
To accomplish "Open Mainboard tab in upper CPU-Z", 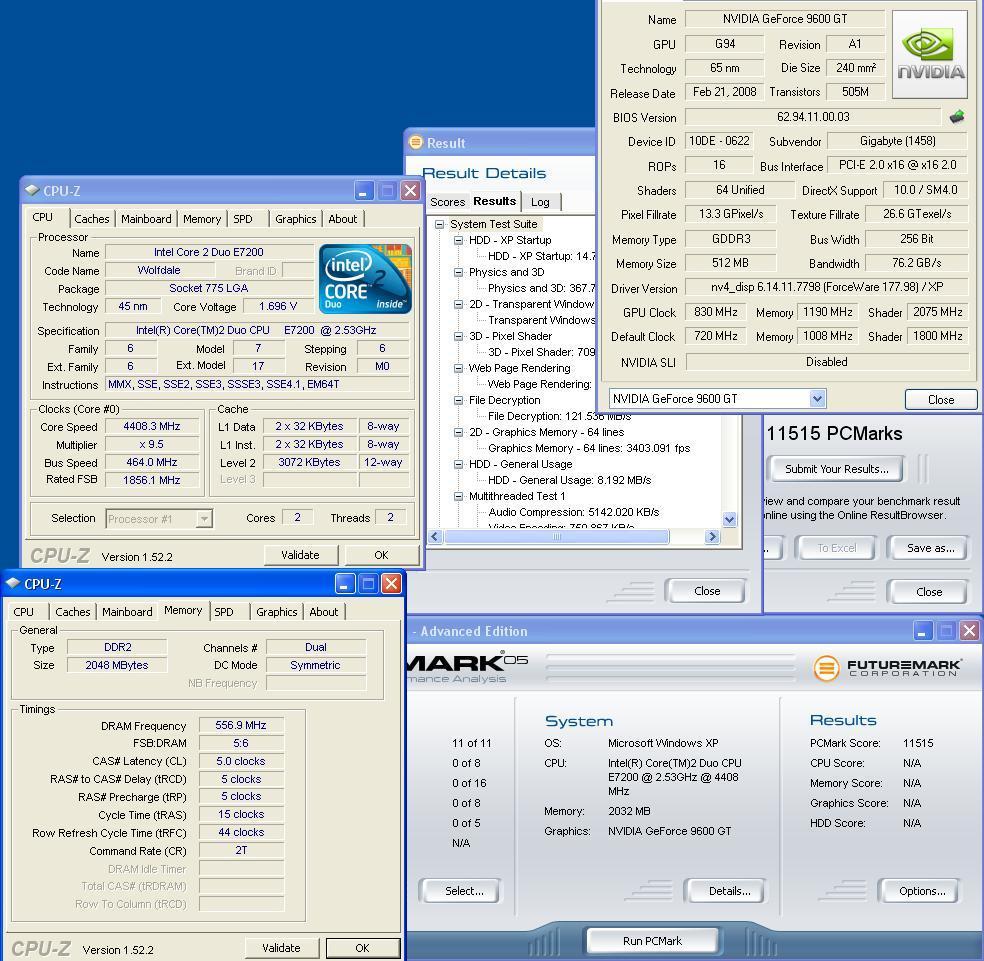I will tap(146, 219).
